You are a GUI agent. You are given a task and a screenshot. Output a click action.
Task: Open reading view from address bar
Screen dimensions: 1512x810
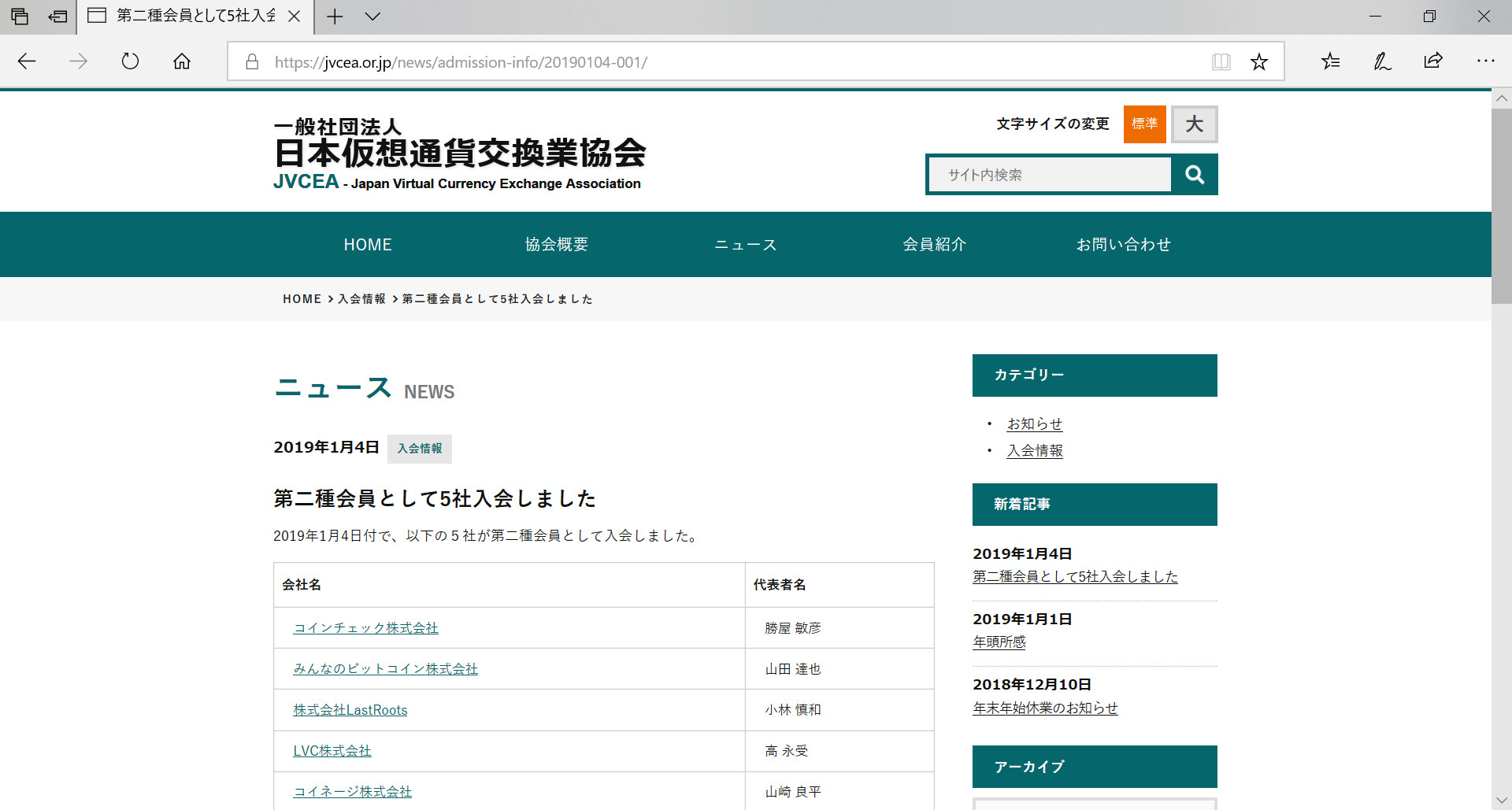[x=1221, y=62]
